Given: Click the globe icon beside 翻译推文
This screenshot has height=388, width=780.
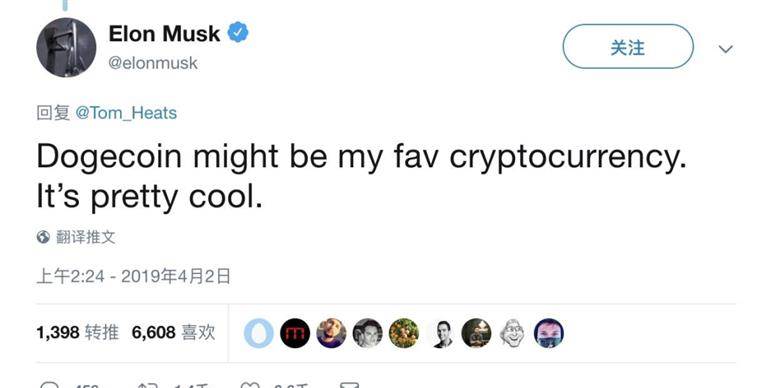Looking at the screenshot, I should [x=43, y=237].
